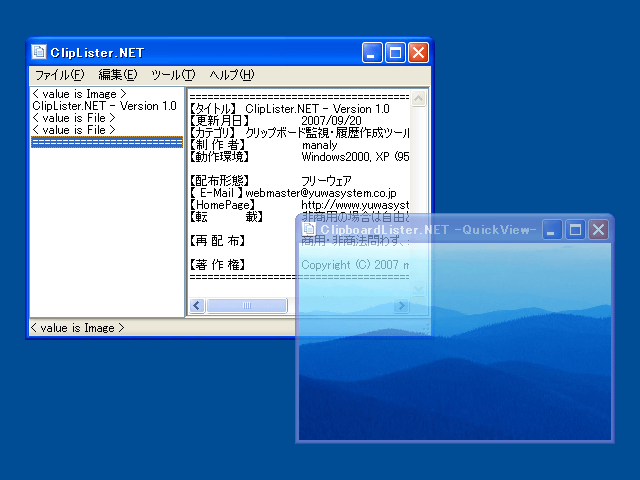Viewport: 640px width, 480px height.
Task: Click the scroll down arrow in text pane
Action: (418, 289)
